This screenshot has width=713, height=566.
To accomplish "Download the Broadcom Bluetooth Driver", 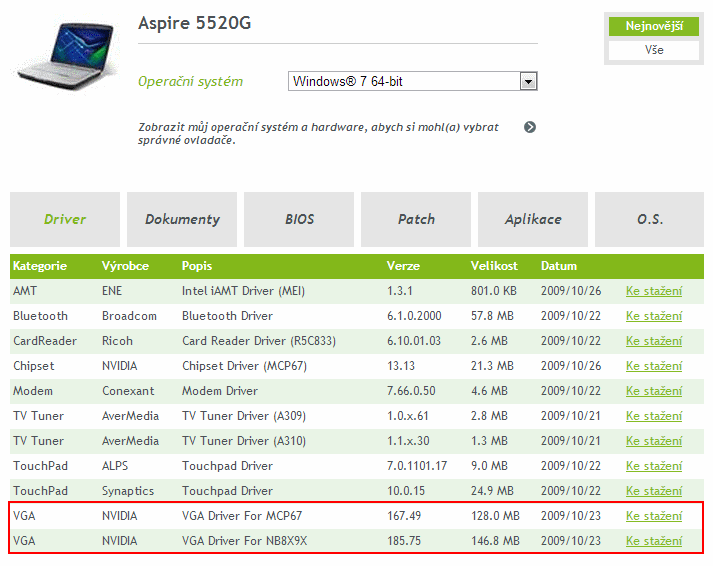I will pyautogui.click(x=654, y=316).
